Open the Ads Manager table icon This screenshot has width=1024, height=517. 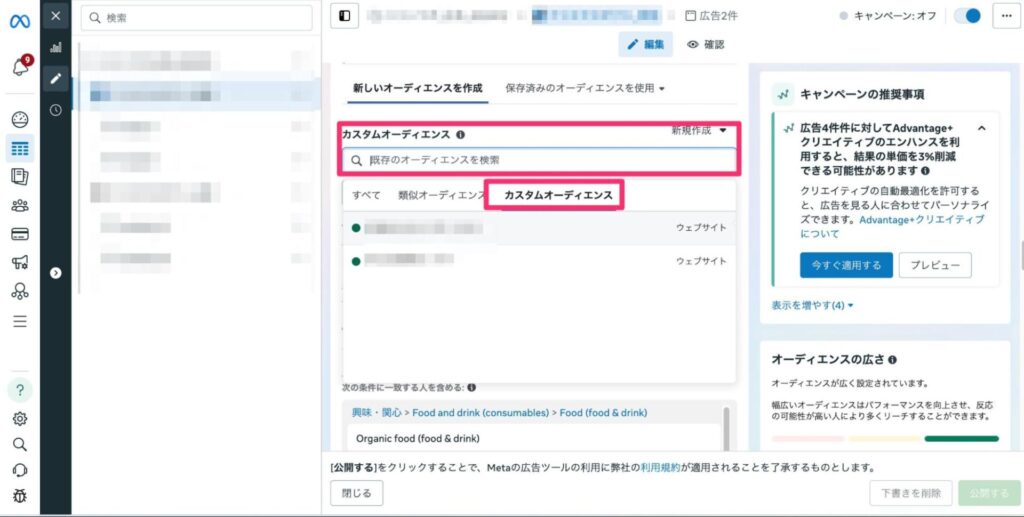coord(20,148)
